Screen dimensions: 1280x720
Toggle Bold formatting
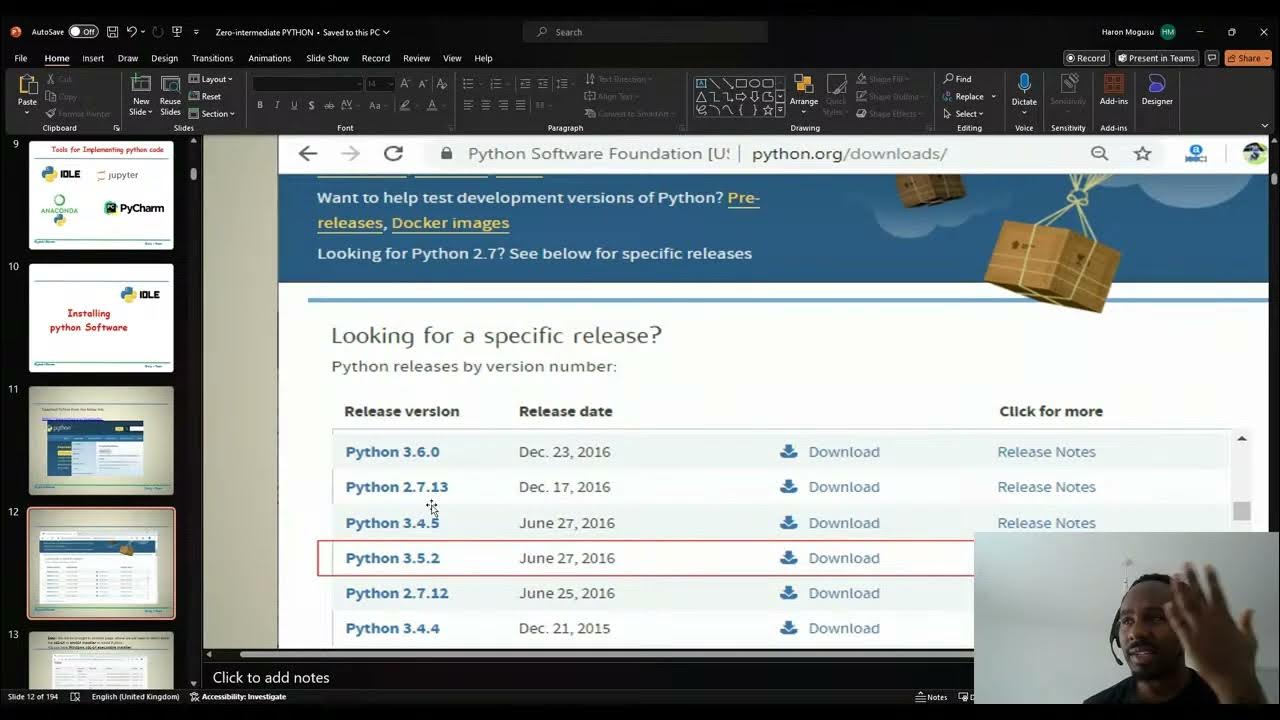(x=260, y=105)
